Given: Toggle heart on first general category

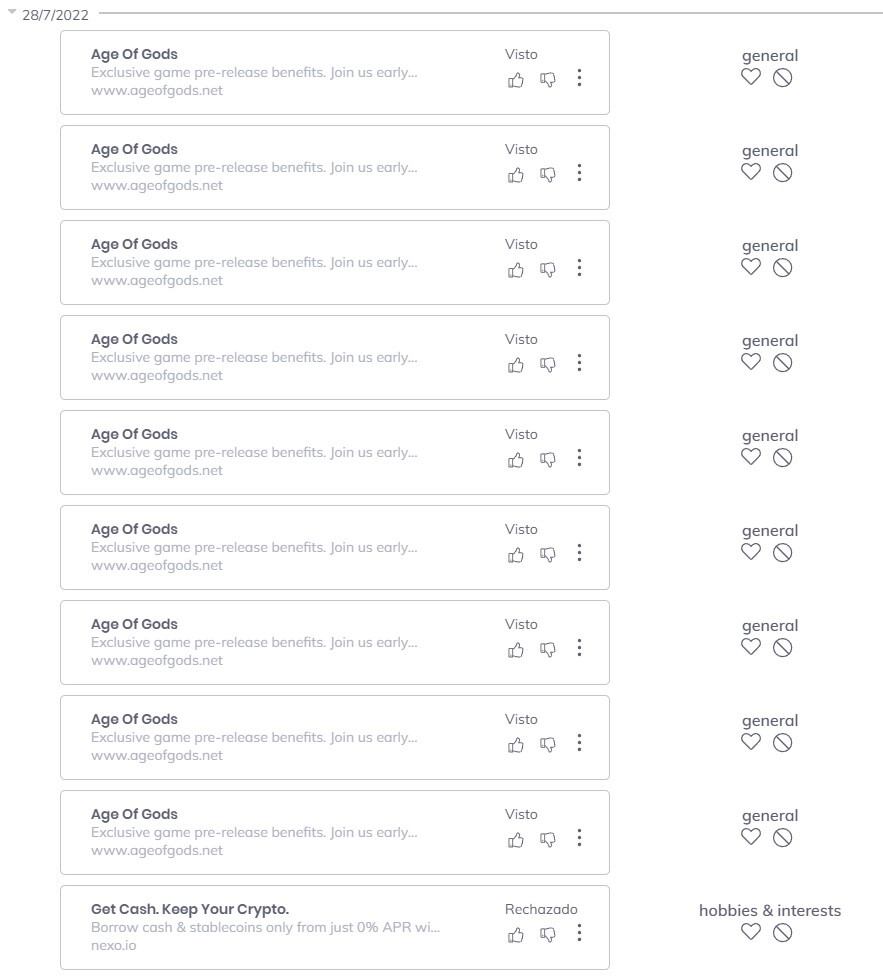Looking at the screenshot, I should pos(751,77).
